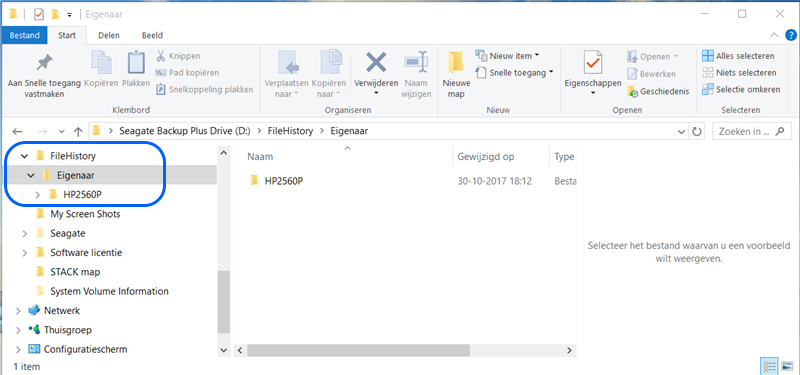Click Geschiedenis in the ribbon
Viewport: 800px width, 375px height.
coord(658,92)
